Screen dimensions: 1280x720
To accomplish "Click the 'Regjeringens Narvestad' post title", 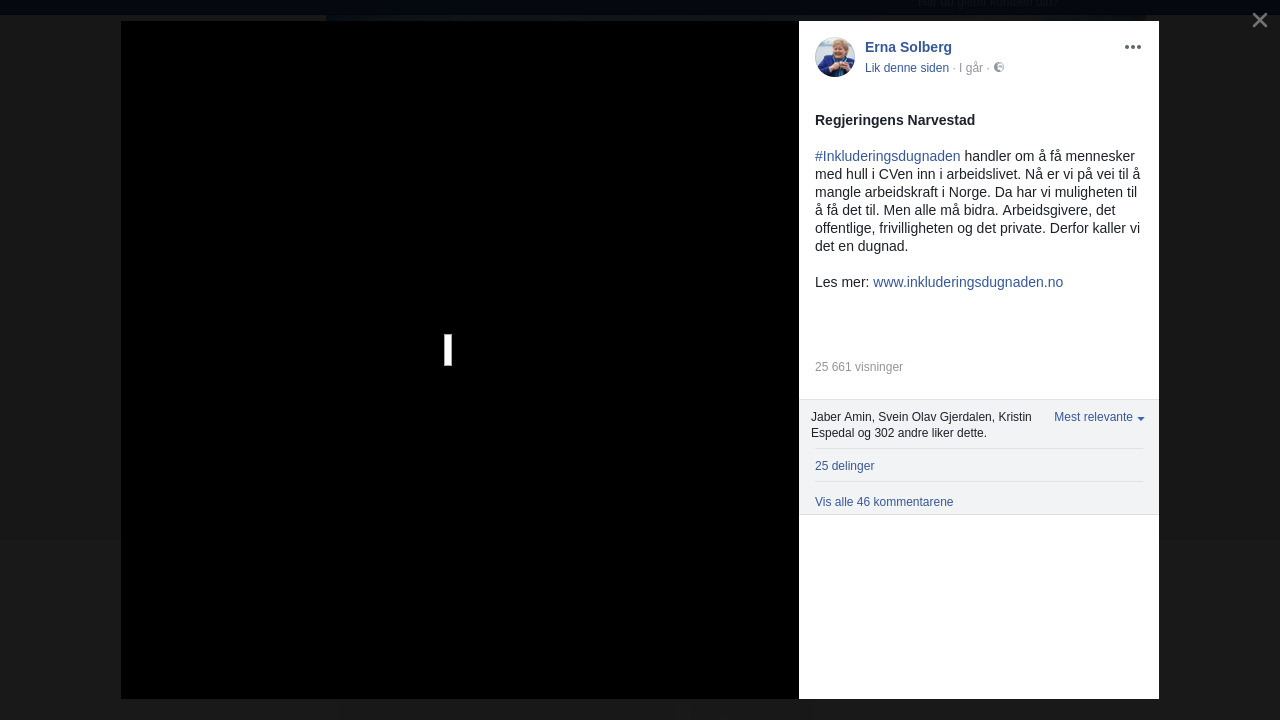I will [895, 120].
